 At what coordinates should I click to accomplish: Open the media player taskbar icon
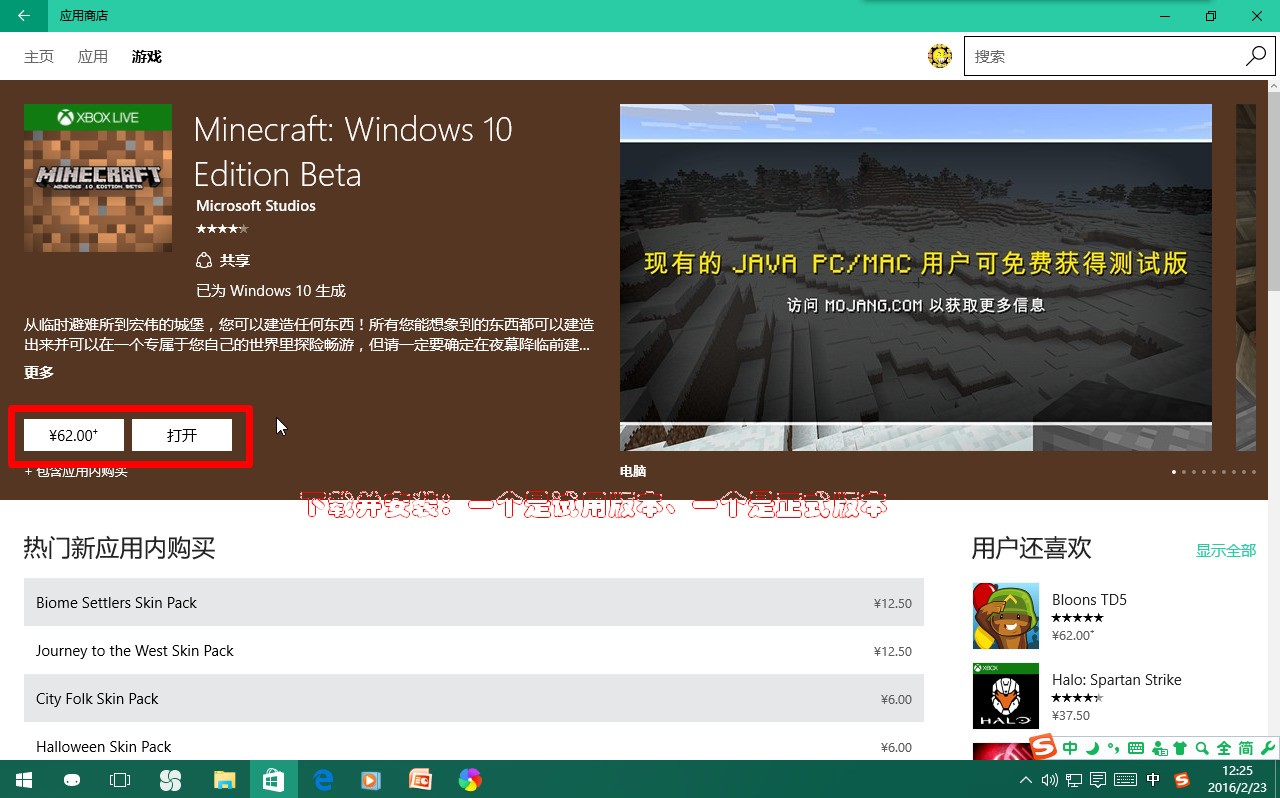pos(371,779)
